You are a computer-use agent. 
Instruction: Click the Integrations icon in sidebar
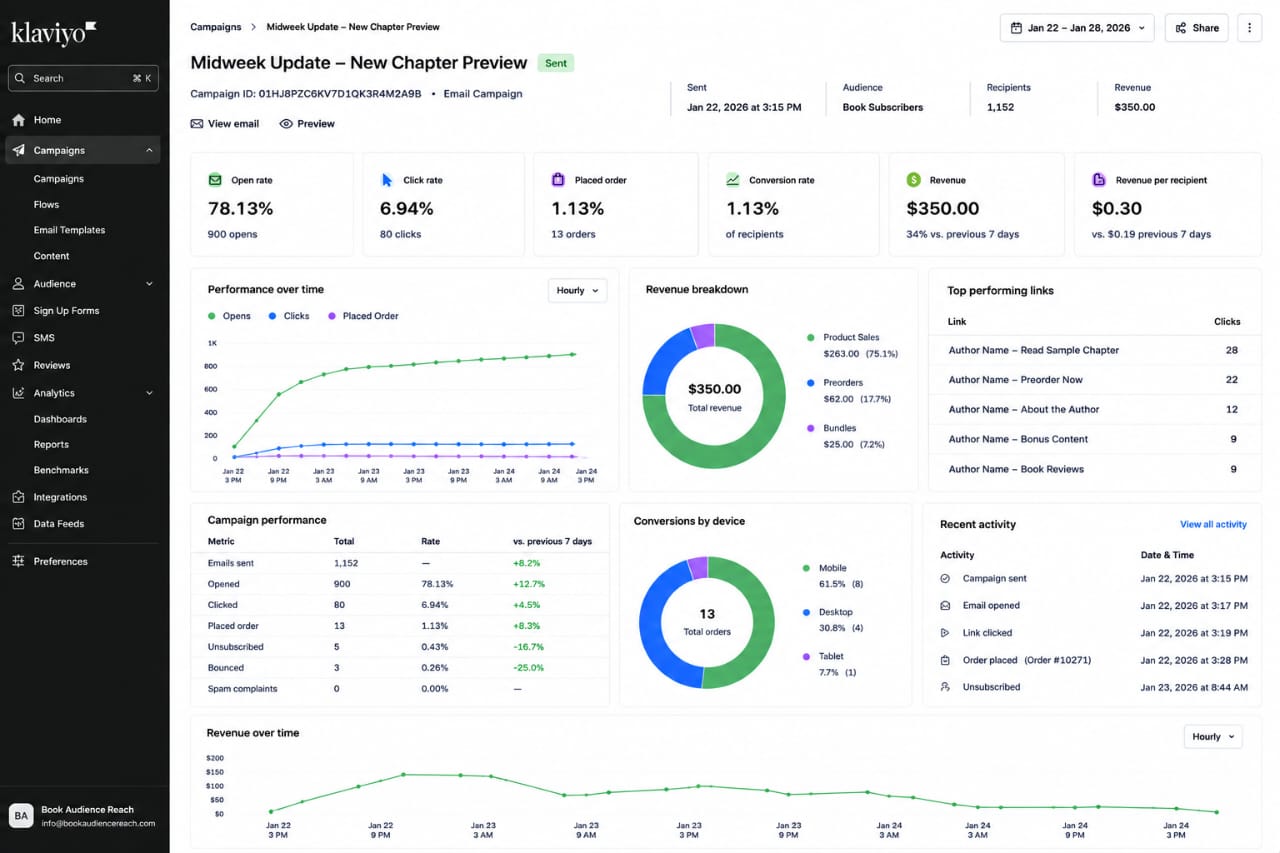(x=18, y=497)
